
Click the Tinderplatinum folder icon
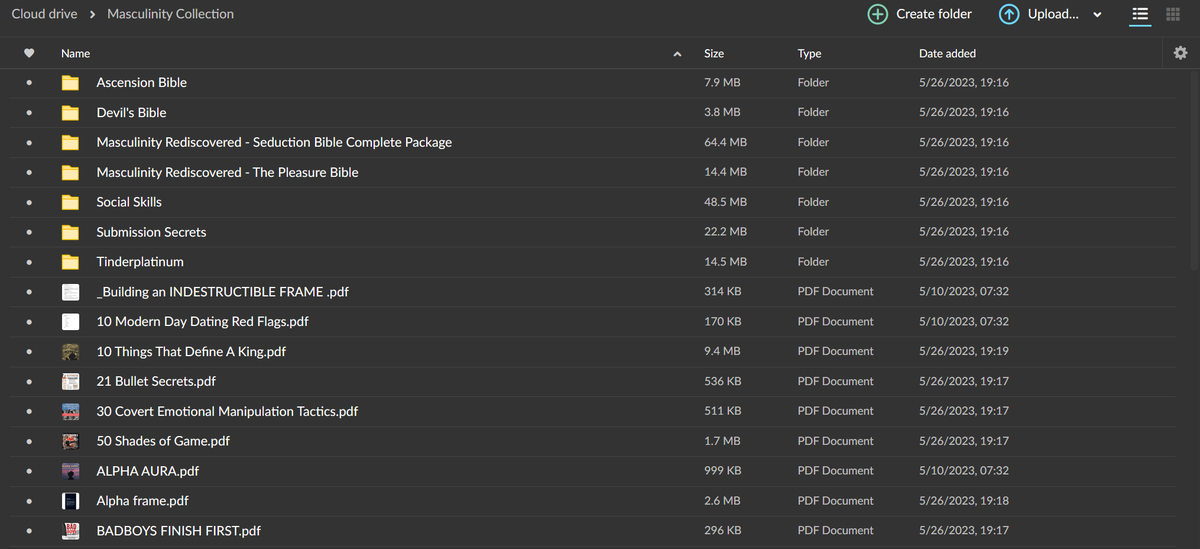pos(70,262)
